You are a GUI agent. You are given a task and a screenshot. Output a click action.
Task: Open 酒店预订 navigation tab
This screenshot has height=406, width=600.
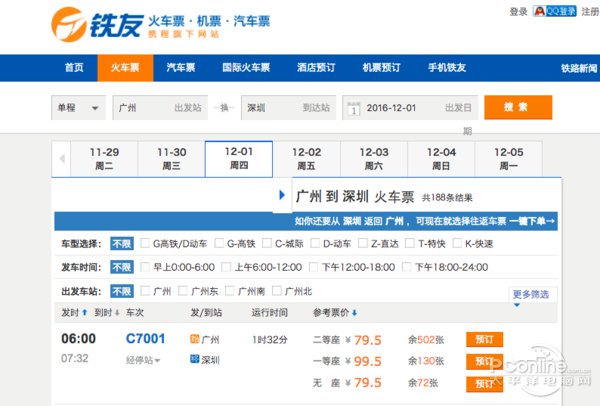tap(316, 68)
